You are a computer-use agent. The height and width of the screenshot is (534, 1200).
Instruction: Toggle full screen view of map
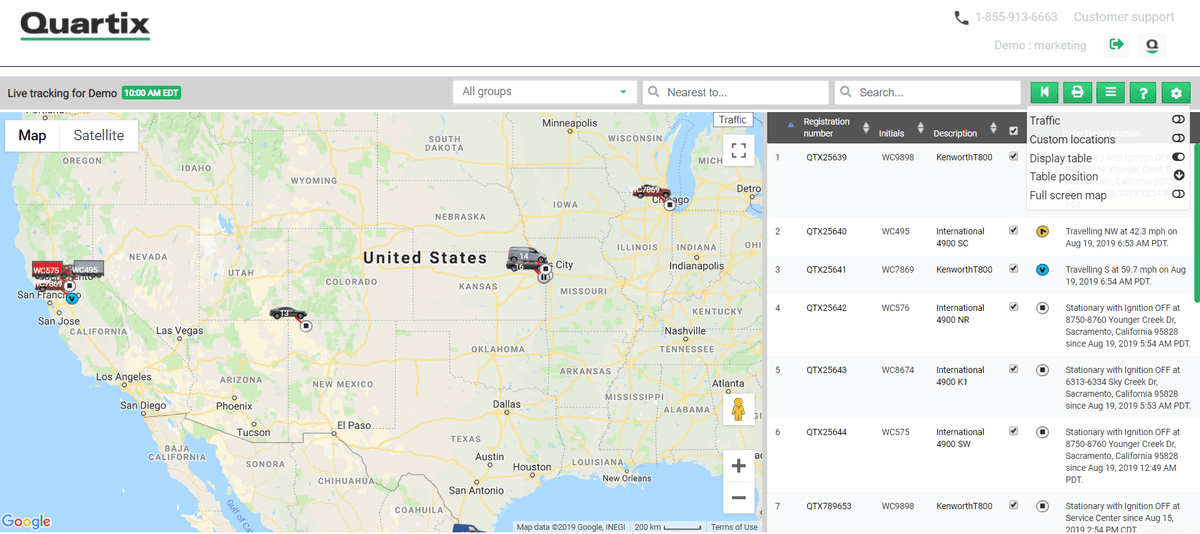pyautogui.click(x=739, y=151)
